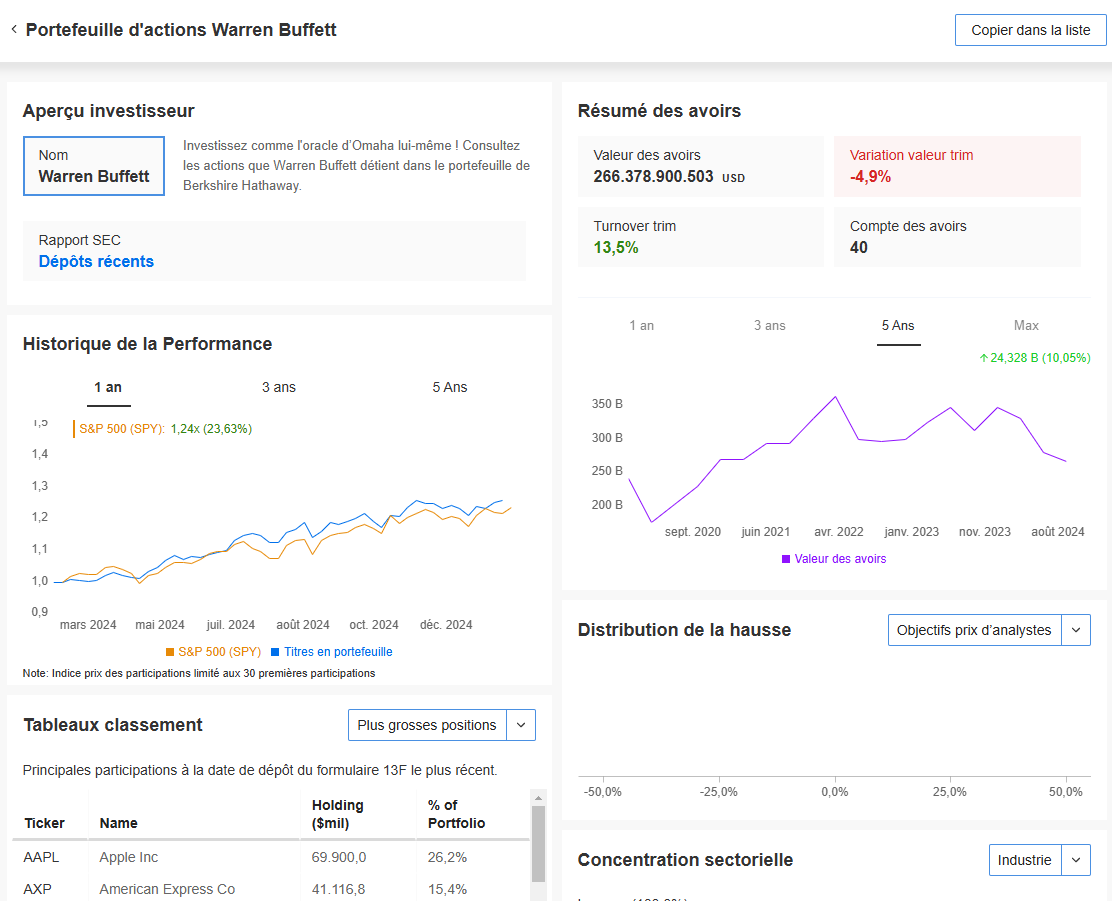Click the Variation valeur trim -4,9% value

pos(871,177)
